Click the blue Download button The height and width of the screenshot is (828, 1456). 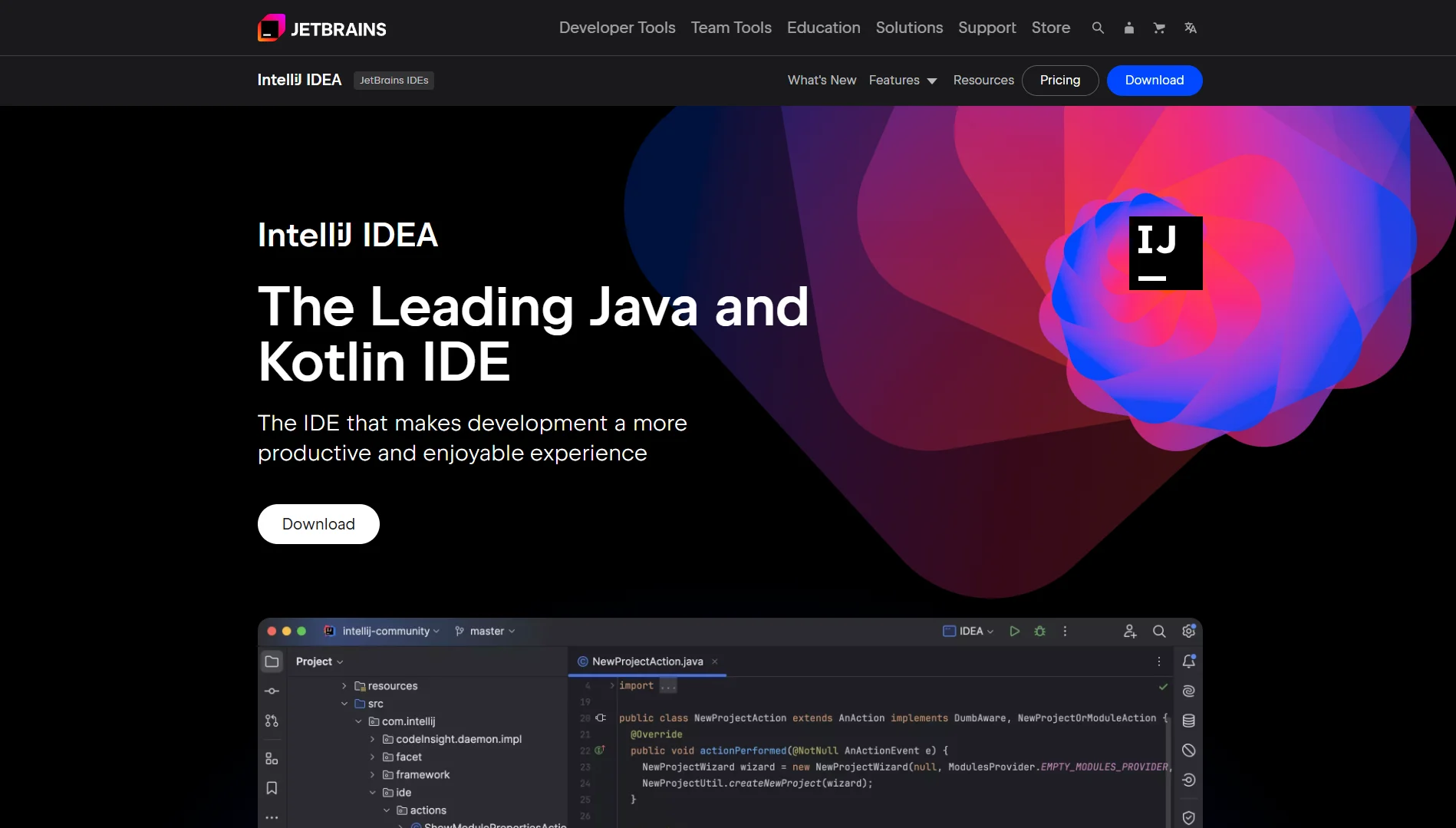pyautogui.click(x=1154, y=80)
